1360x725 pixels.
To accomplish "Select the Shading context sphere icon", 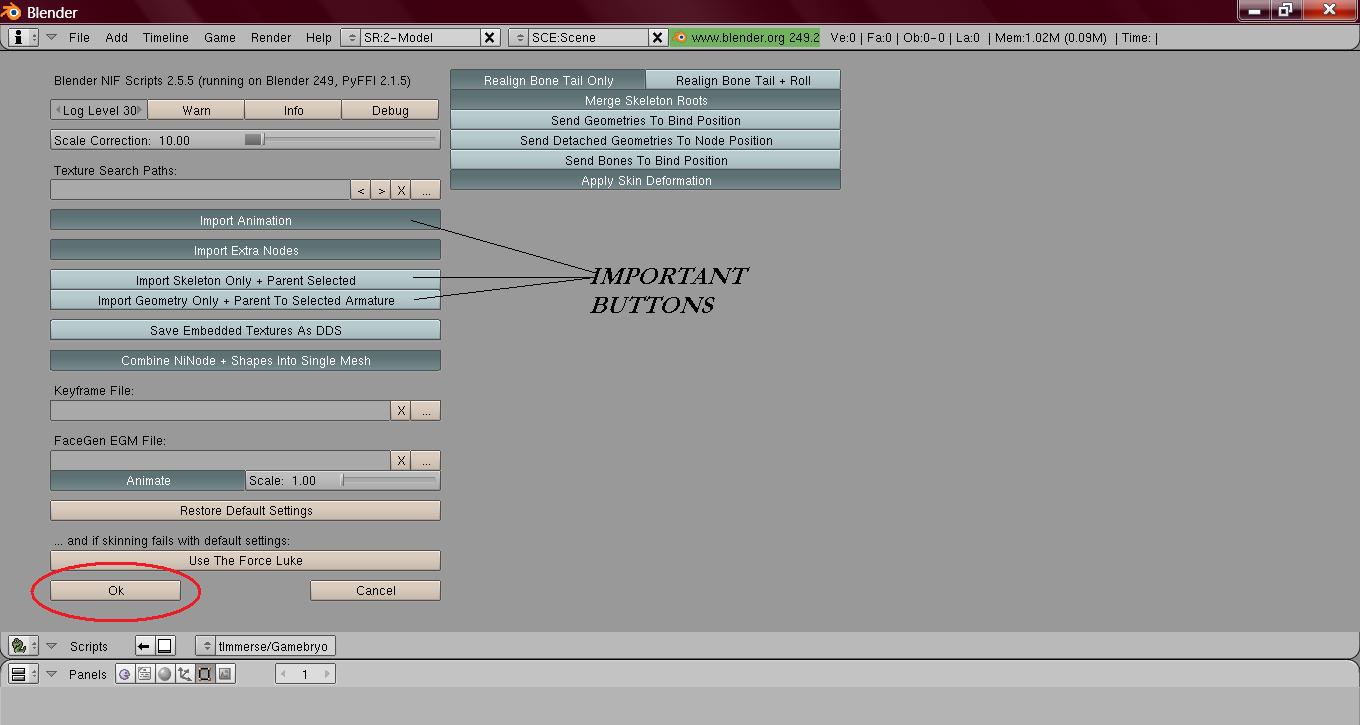I will [x=164, y=674].
